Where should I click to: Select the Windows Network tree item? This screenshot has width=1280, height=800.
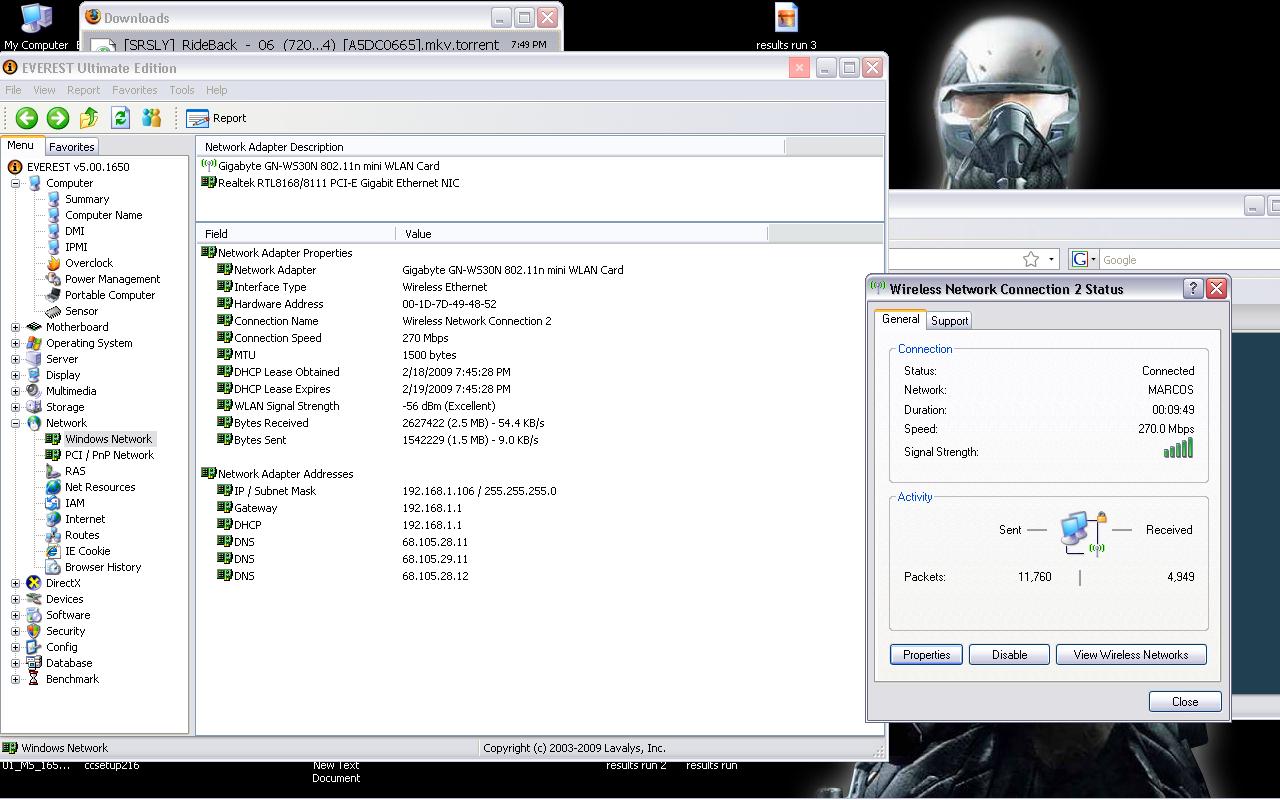(108, 439)
